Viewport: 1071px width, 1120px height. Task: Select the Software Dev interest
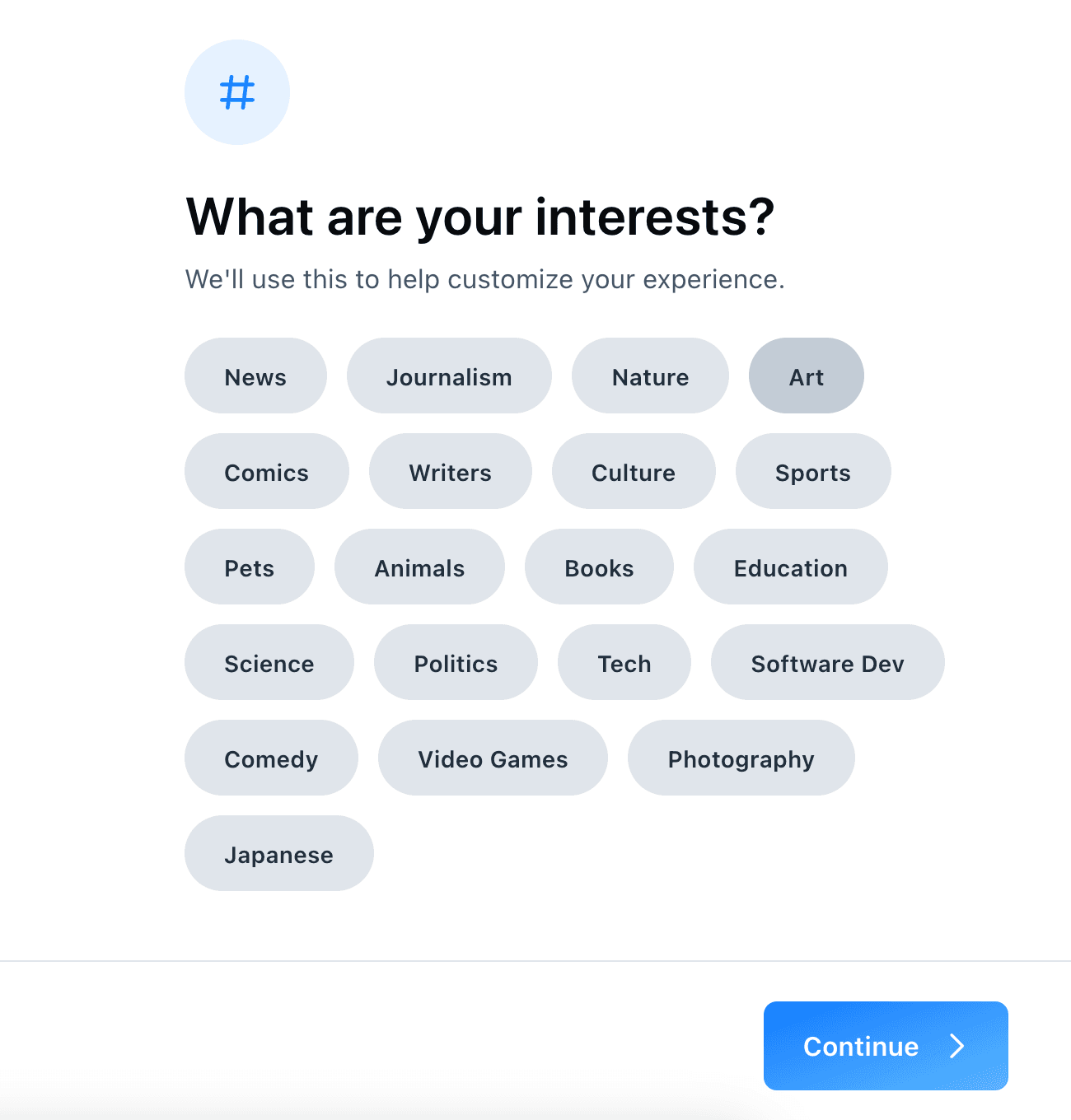pyautogui.click(x=827, y=663)
